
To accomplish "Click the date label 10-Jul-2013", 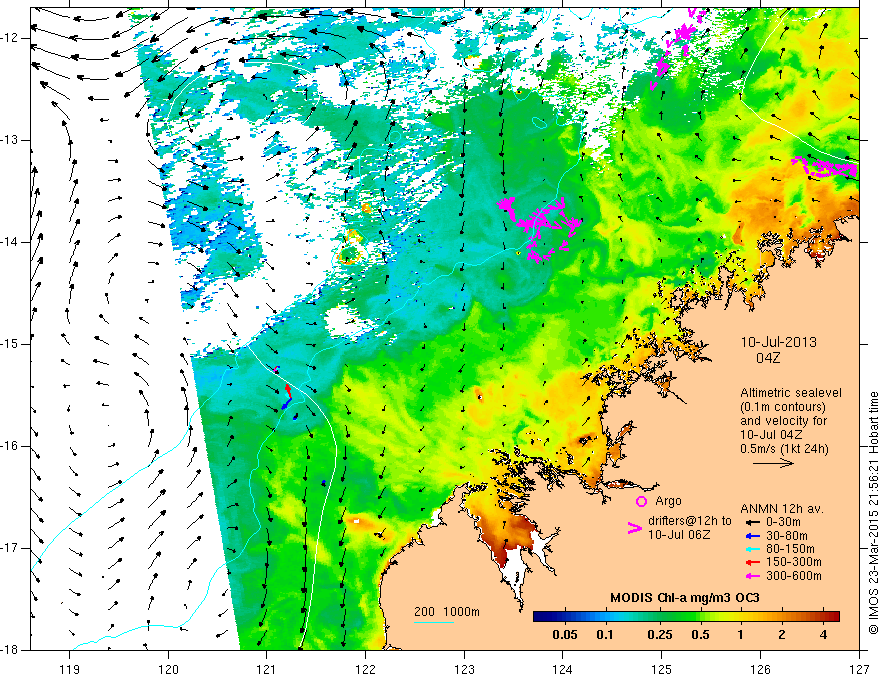I will [778, 342].
